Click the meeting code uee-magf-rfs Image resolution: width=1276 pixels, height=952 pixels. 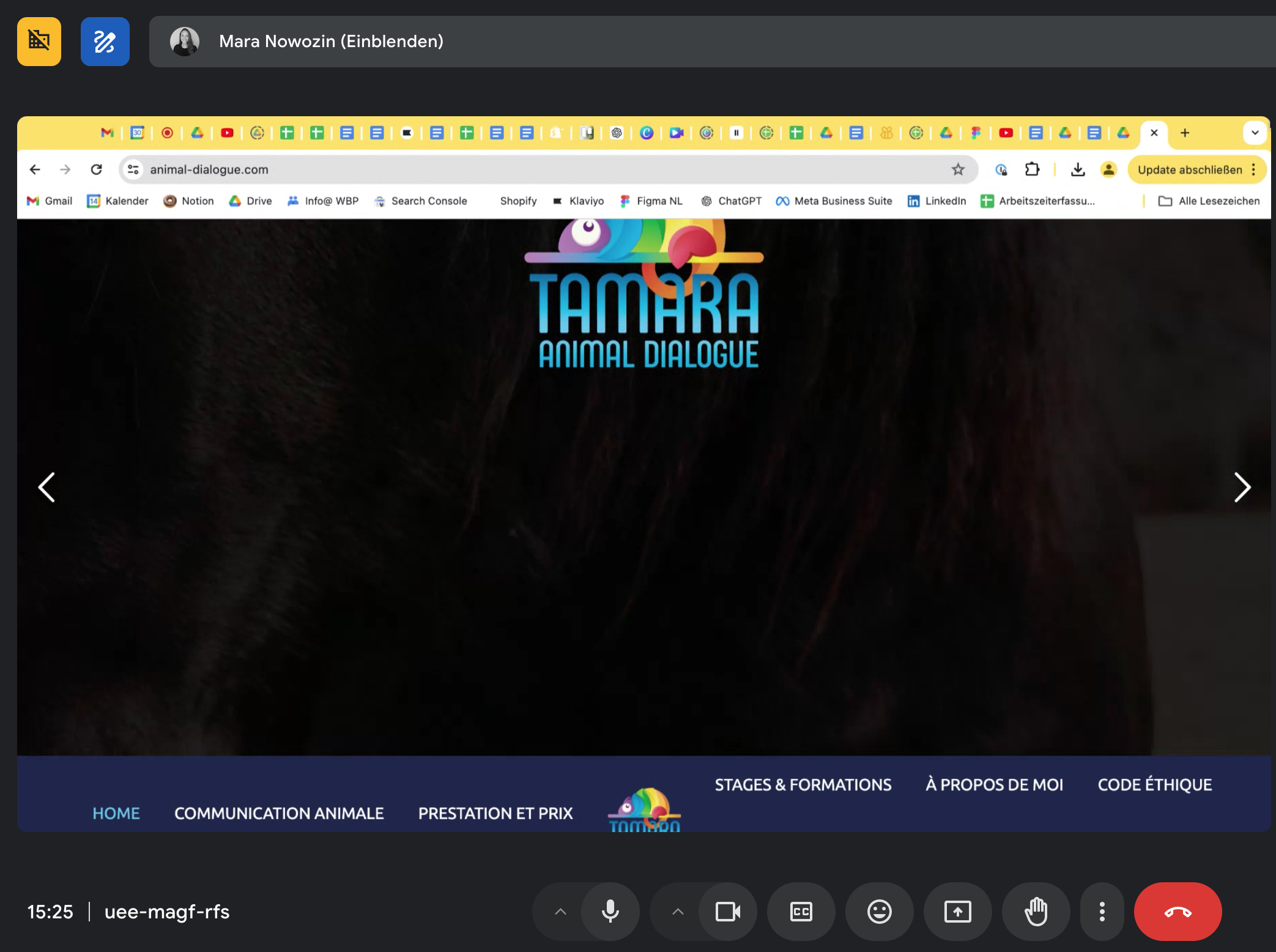[x=167, y=912]
